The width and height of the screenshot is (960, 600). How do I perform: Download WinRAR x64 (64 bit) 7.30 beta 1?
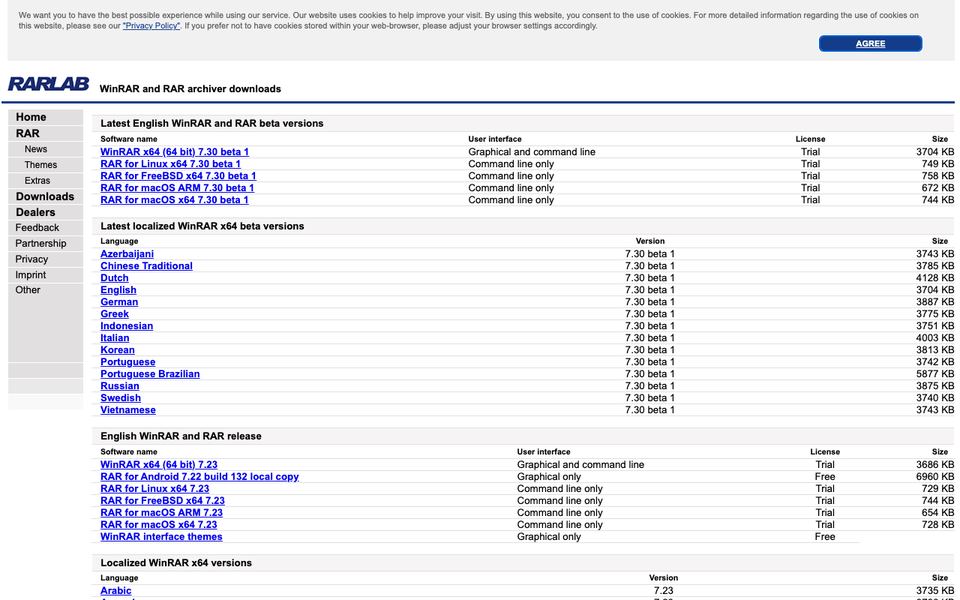point(174,152)
